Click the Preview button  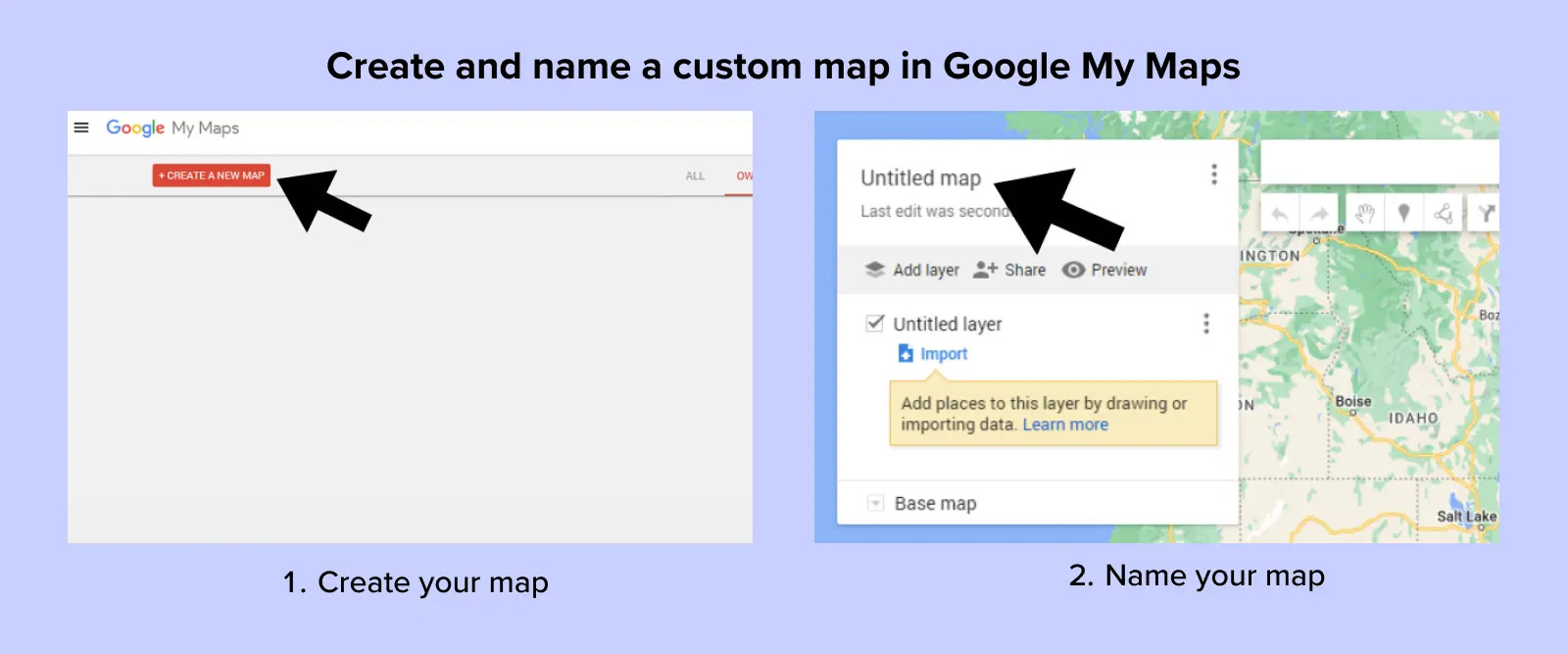[1104, 271]
